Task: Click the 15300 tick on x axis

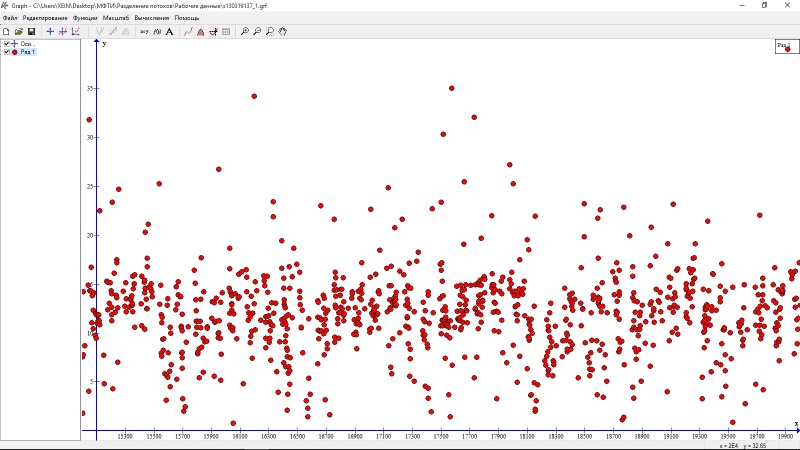Action: 125,437
